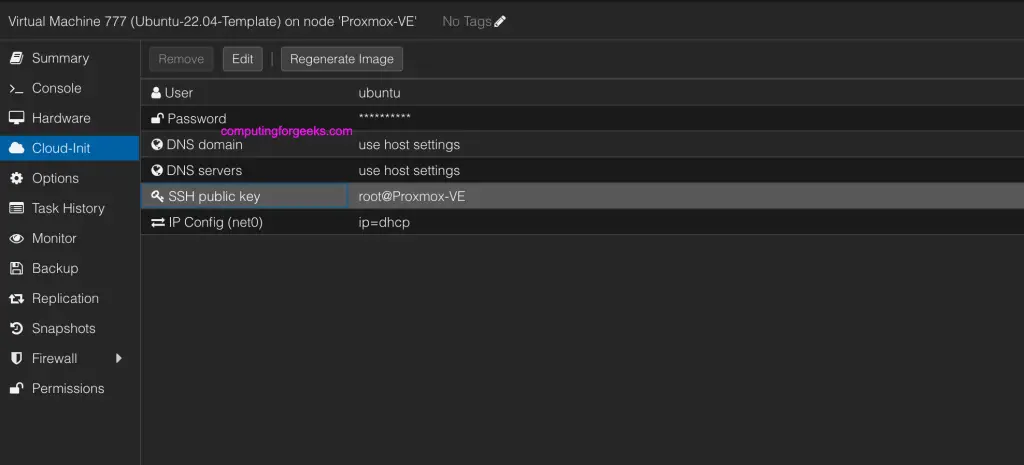Select the SSH public key label
1024x465 pixels.
pos(214,196)
